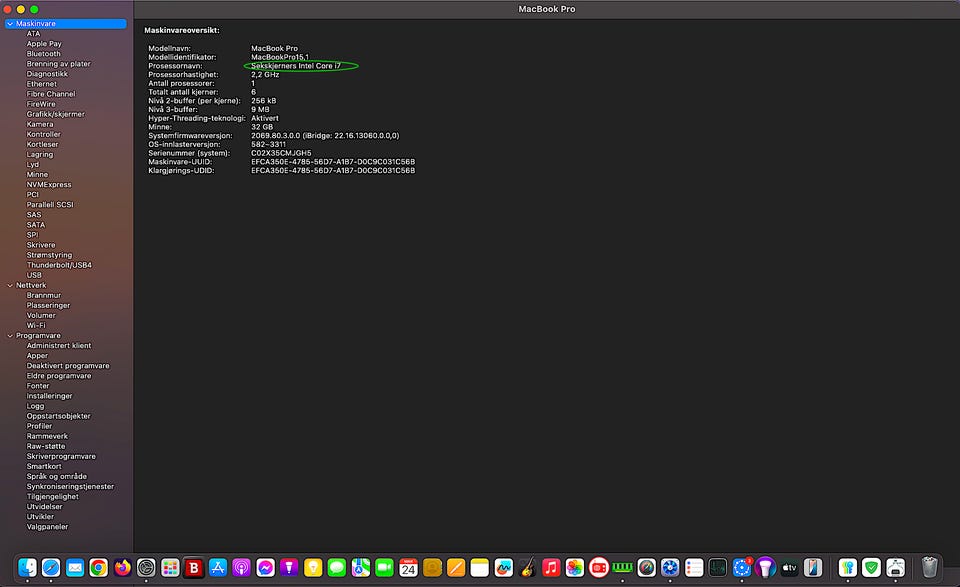This screenshot has height=587, width=960.
Task: Collapse the Maskinvare section
Action: pyautogui.click(x=9, y=23)
